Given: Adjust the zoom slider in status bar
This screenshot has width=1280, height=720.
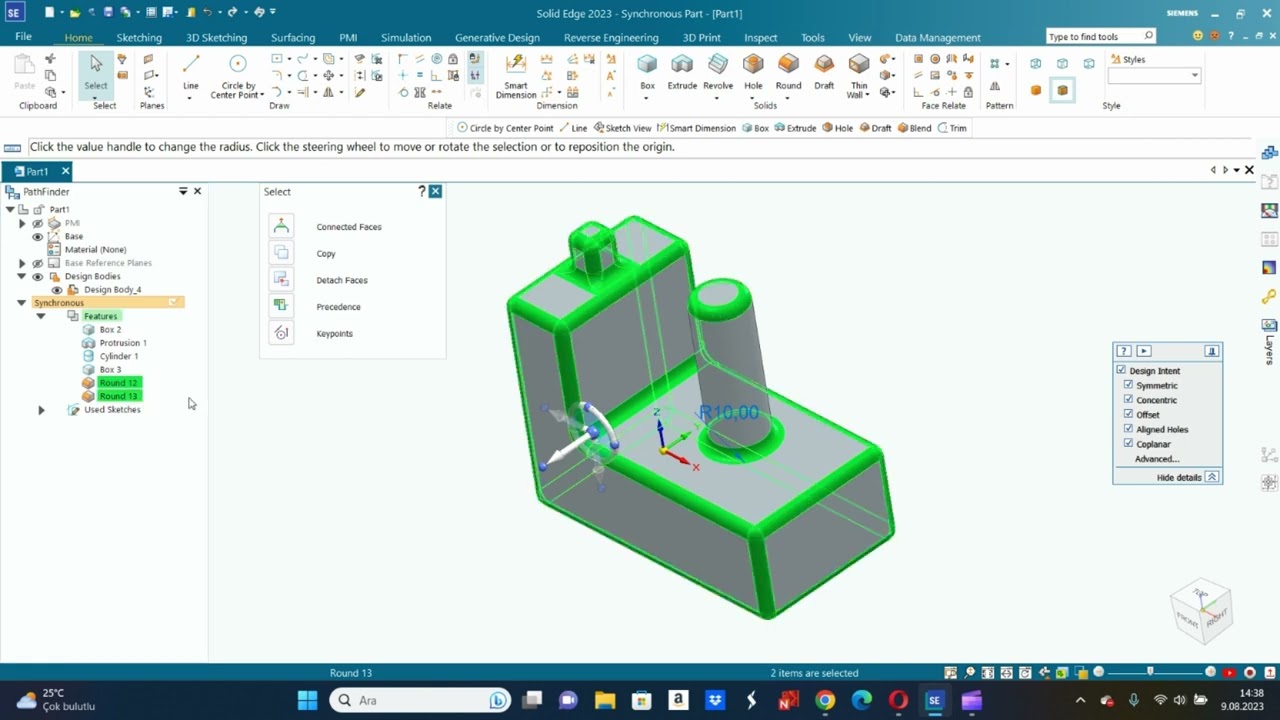Looking at the screenshot, I should (1150, 672).
